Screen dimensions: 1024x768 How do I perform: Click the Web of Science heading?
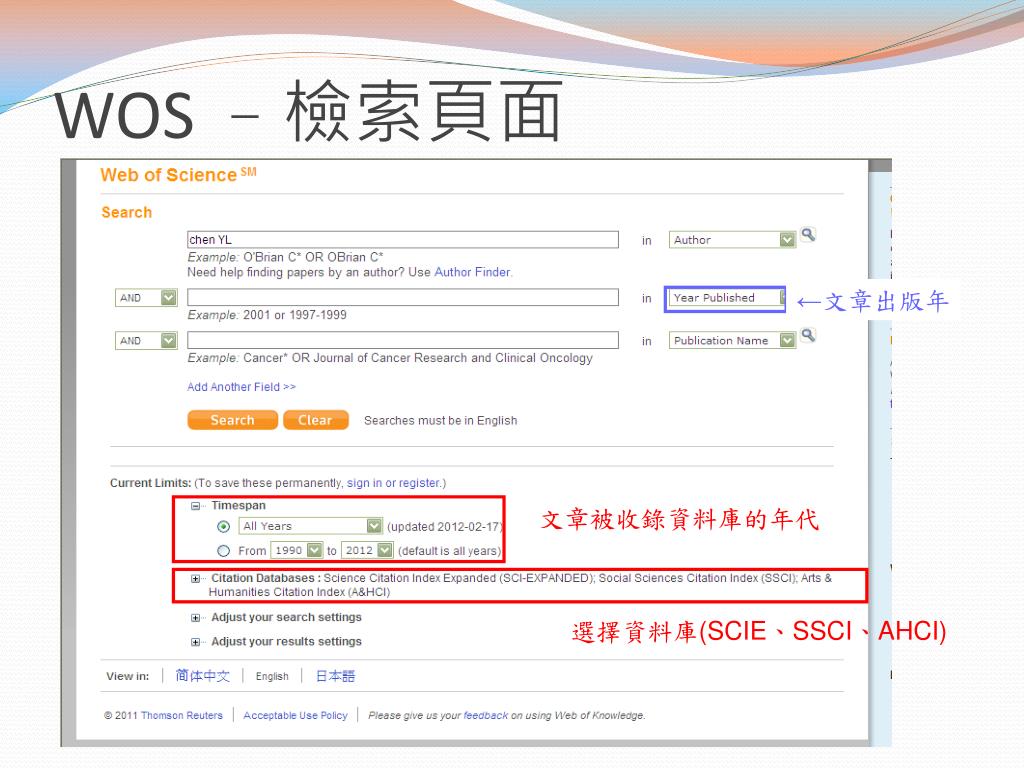[178, 174]
